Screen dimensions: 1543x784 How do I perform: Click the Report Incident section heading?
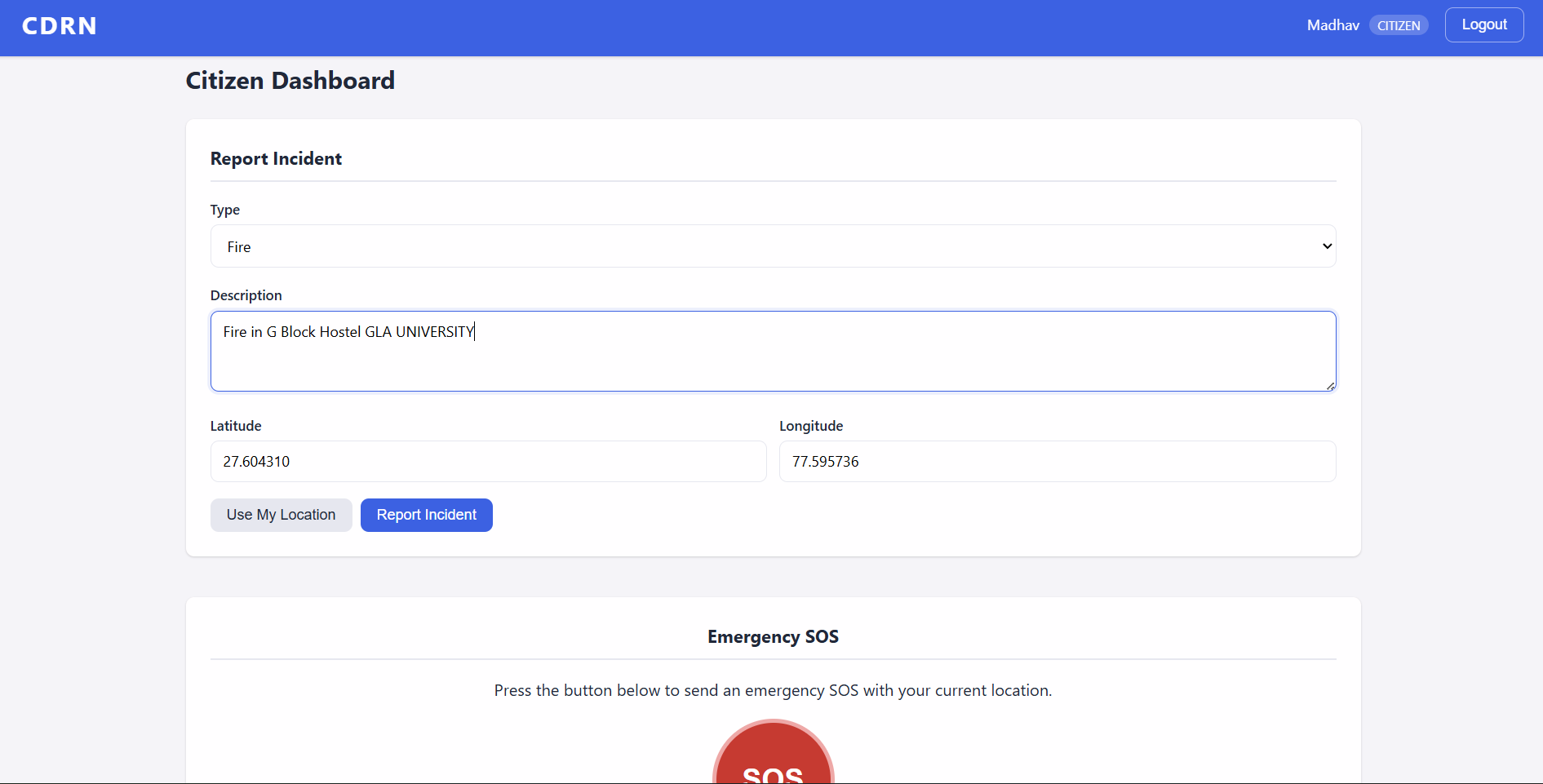tap(276, 158)
